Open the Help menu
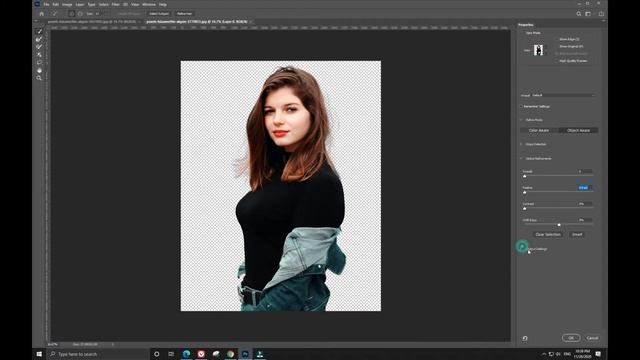Screen dimensions: 640x360 pos(162,4)
